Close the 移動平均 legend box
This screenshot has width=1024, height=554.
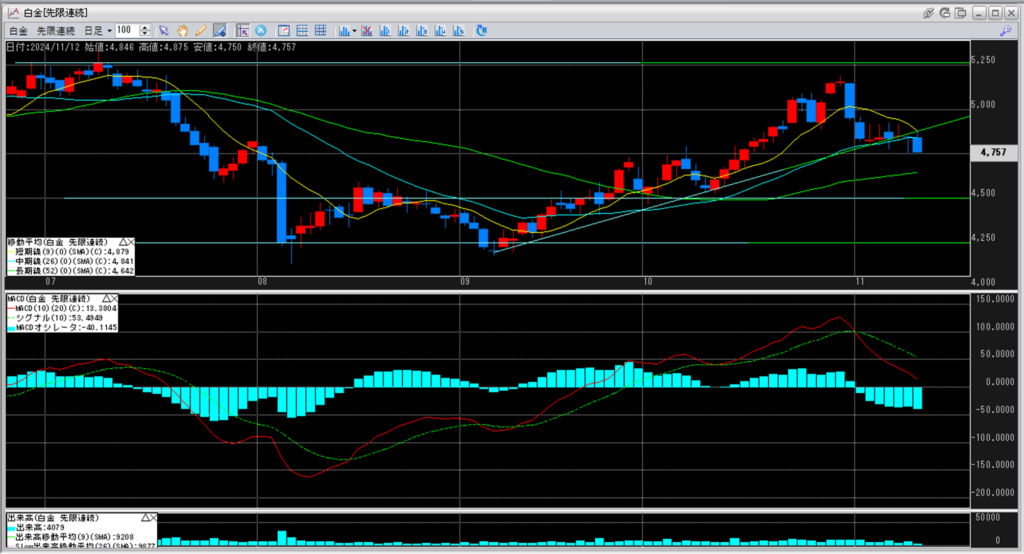tap(133, 243)
